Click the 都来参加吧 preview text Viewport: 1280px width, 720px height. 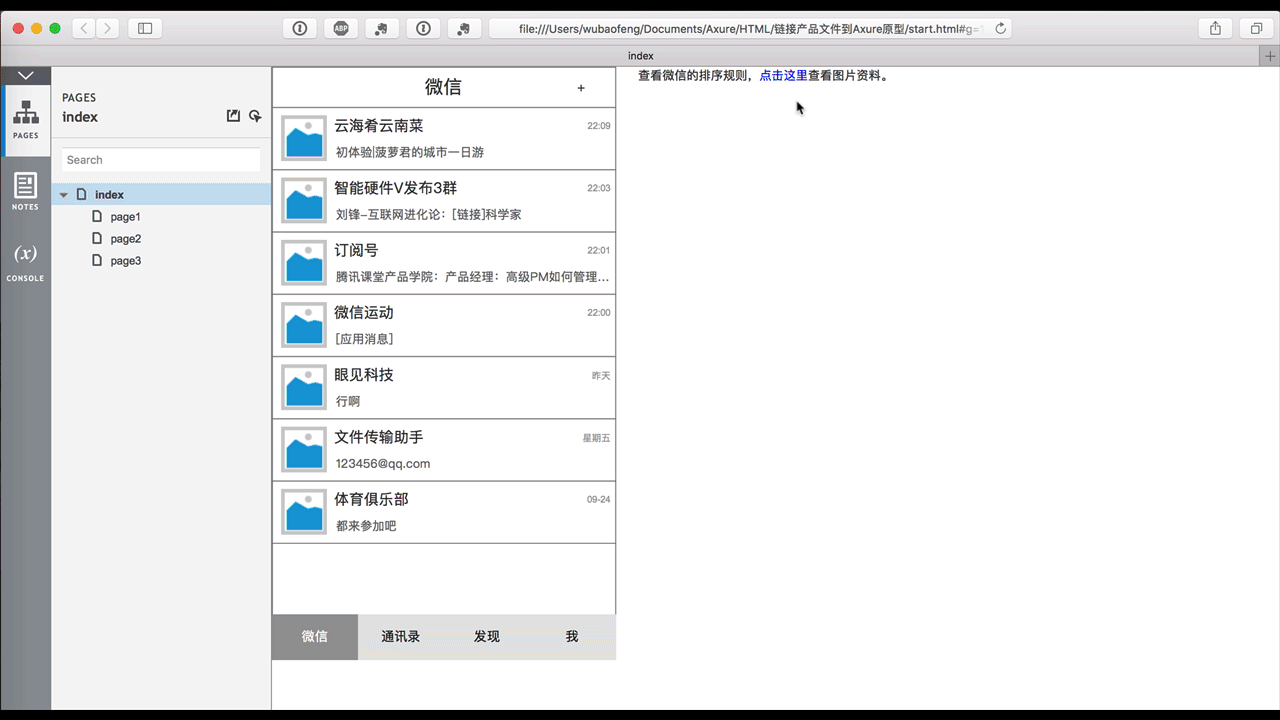366,526
